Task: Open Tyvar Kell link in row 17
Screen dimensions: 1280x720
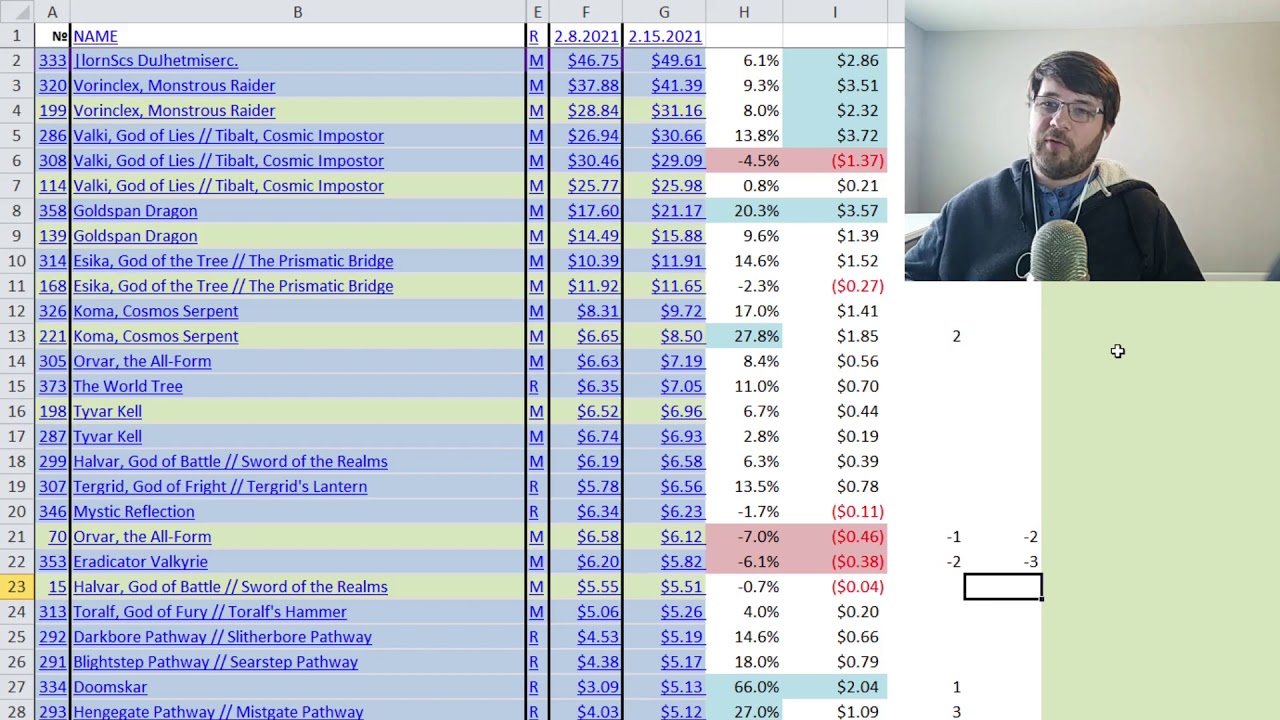Action: pos(107,436)
